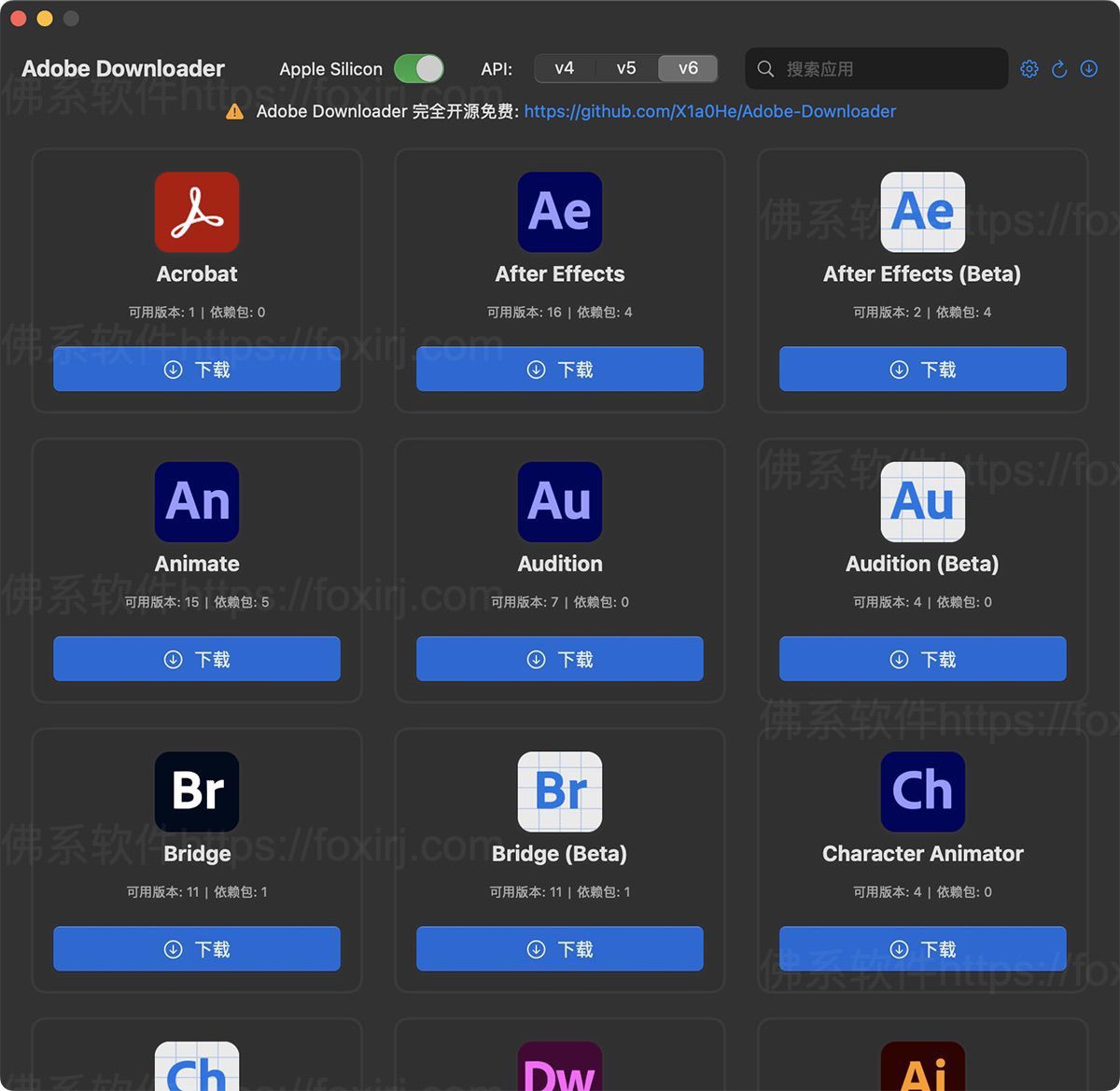Open the Adobe Downloader GitHub link

pos(710,111)
